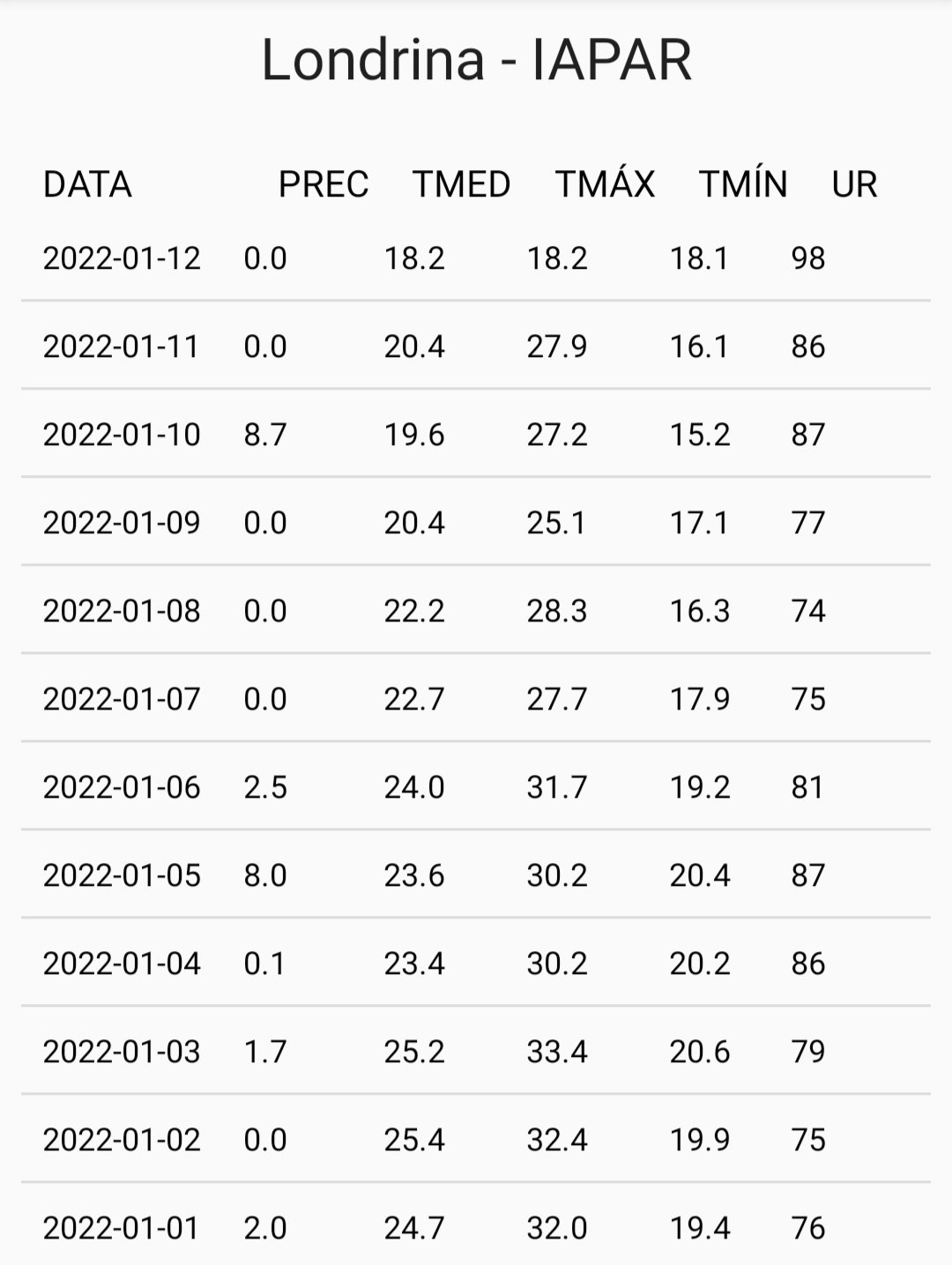Click the Londrina - IAPAR title
Image resolution: width=952 pixels, height=1265 pixels.
click(476, 60)
